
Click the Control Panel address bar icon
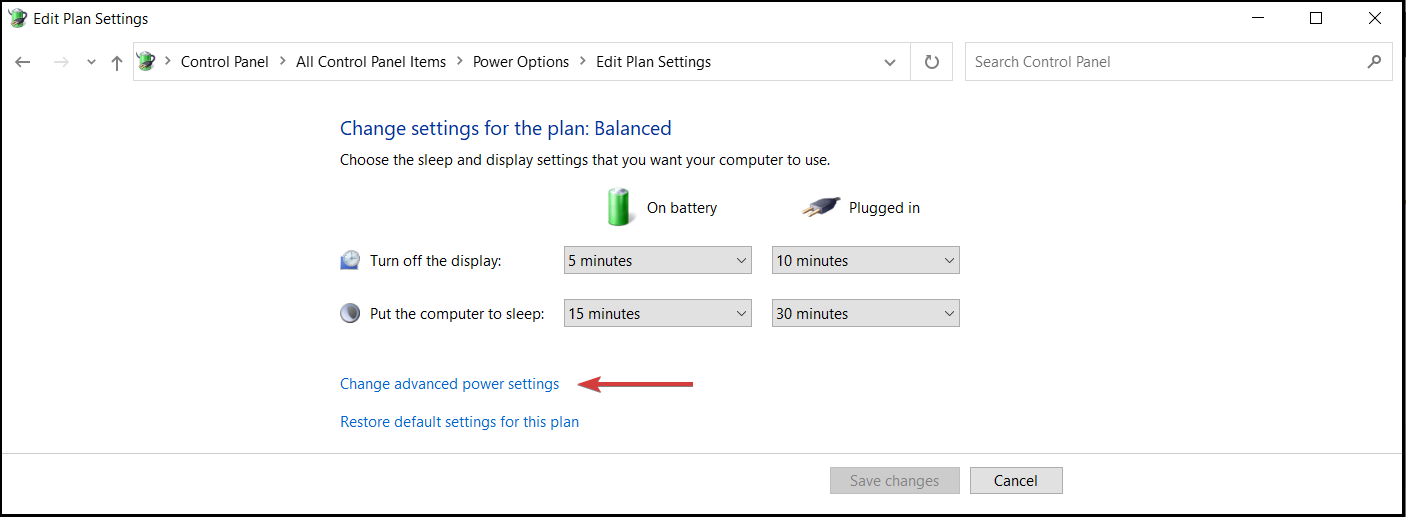click(x=147, y=61)
